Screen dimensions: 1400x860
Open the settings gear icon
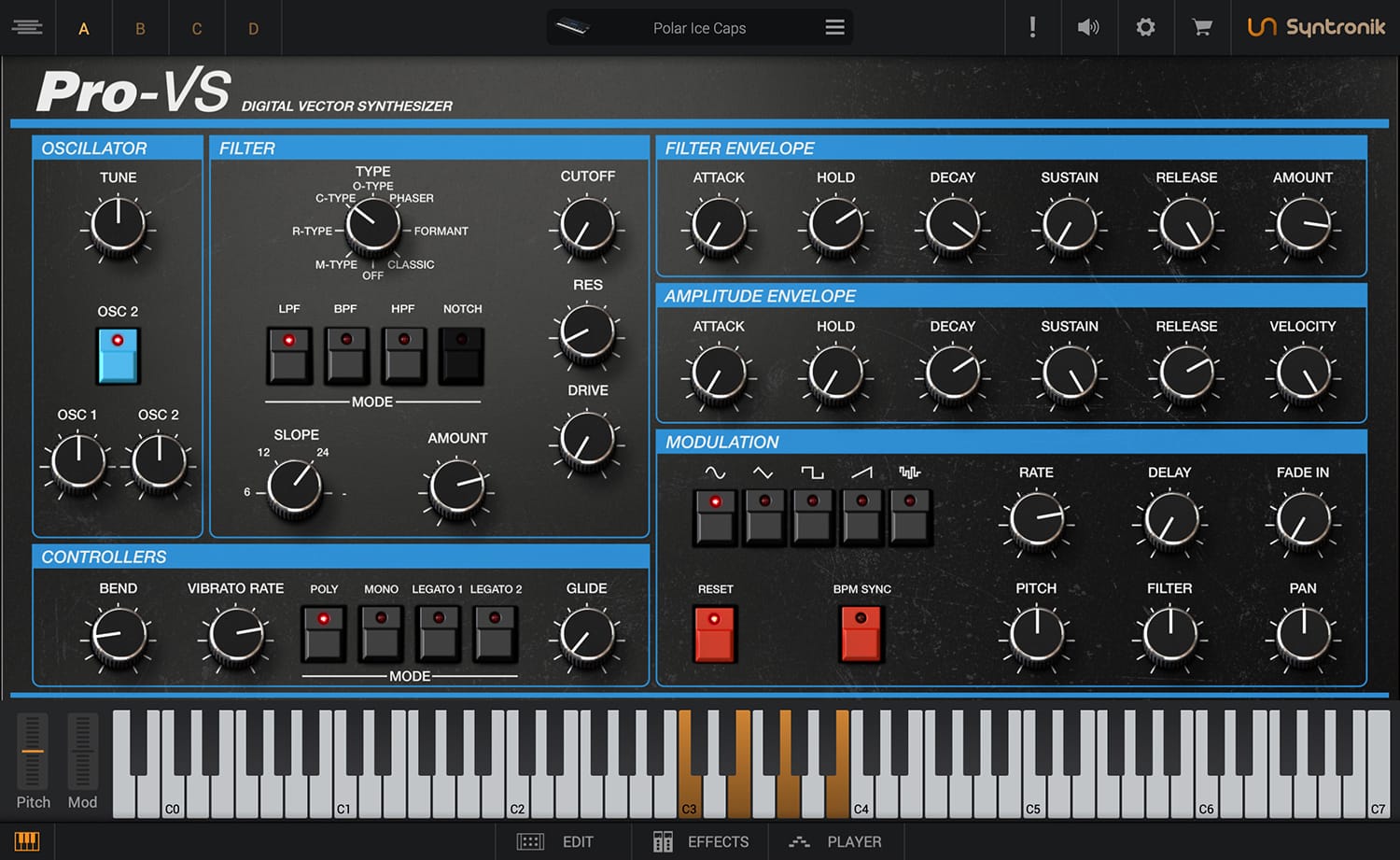point(1145,27)
